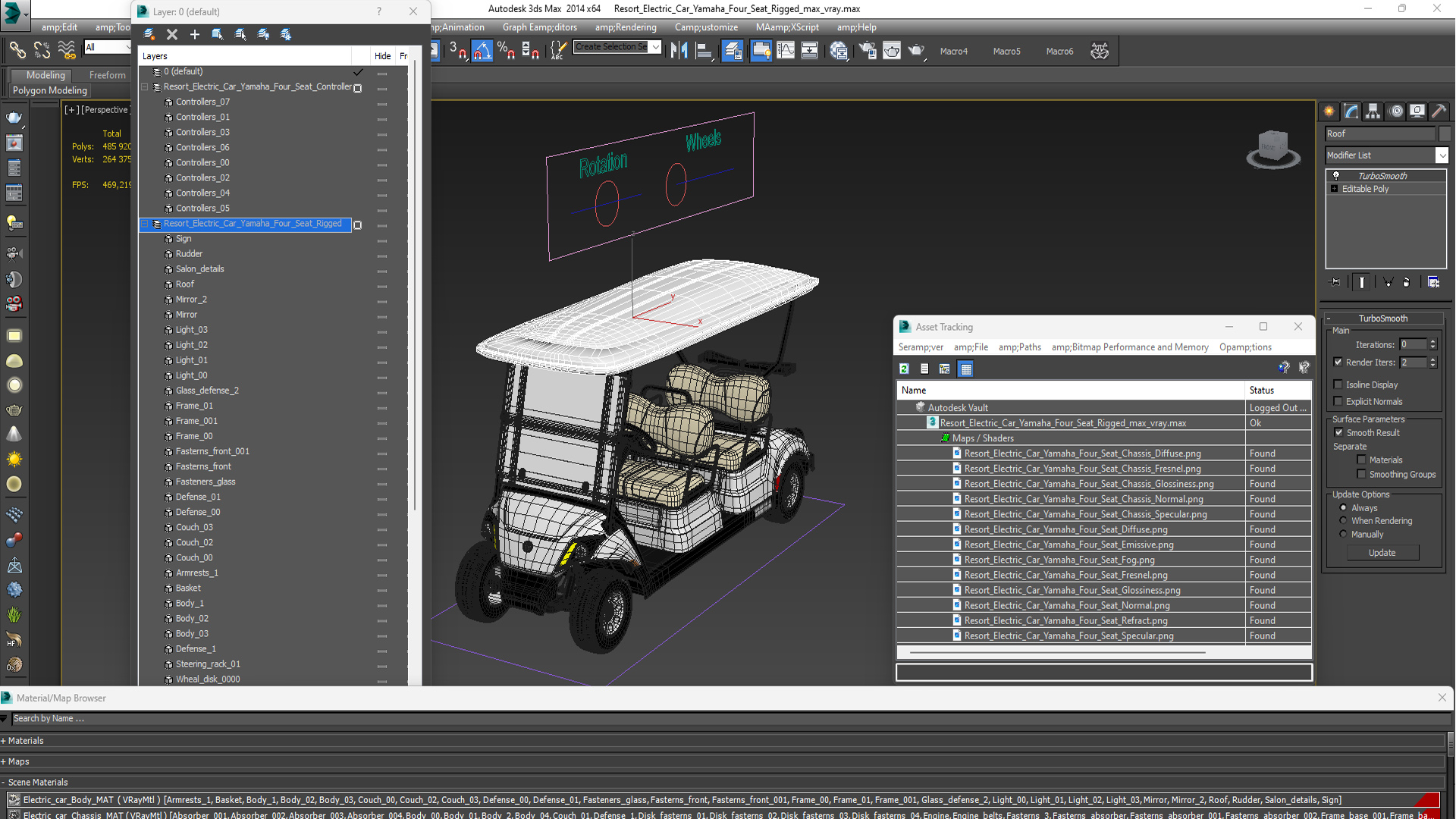Open the Create command panel tab
The width and height of the screenshot is (1456, 819).
click(x=1329, y=111)
